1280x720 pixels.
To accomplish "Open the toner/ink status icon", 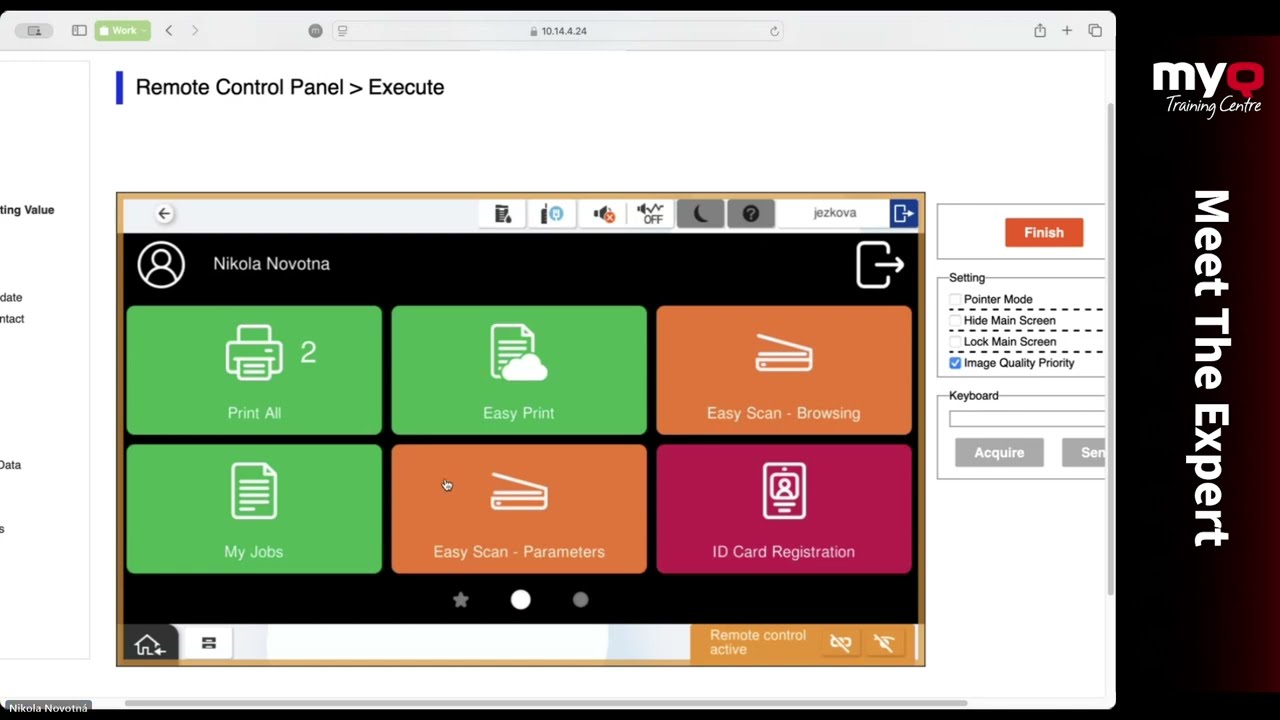I will pos(503,214).
